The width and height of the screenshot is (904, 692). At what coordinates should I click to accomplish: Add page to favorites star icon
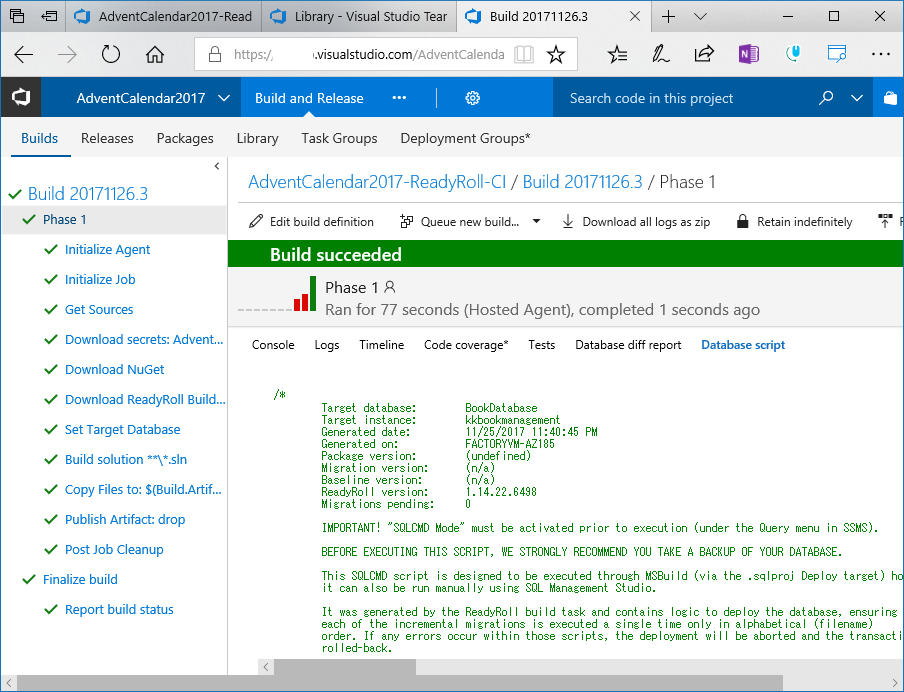pos(556,55)
